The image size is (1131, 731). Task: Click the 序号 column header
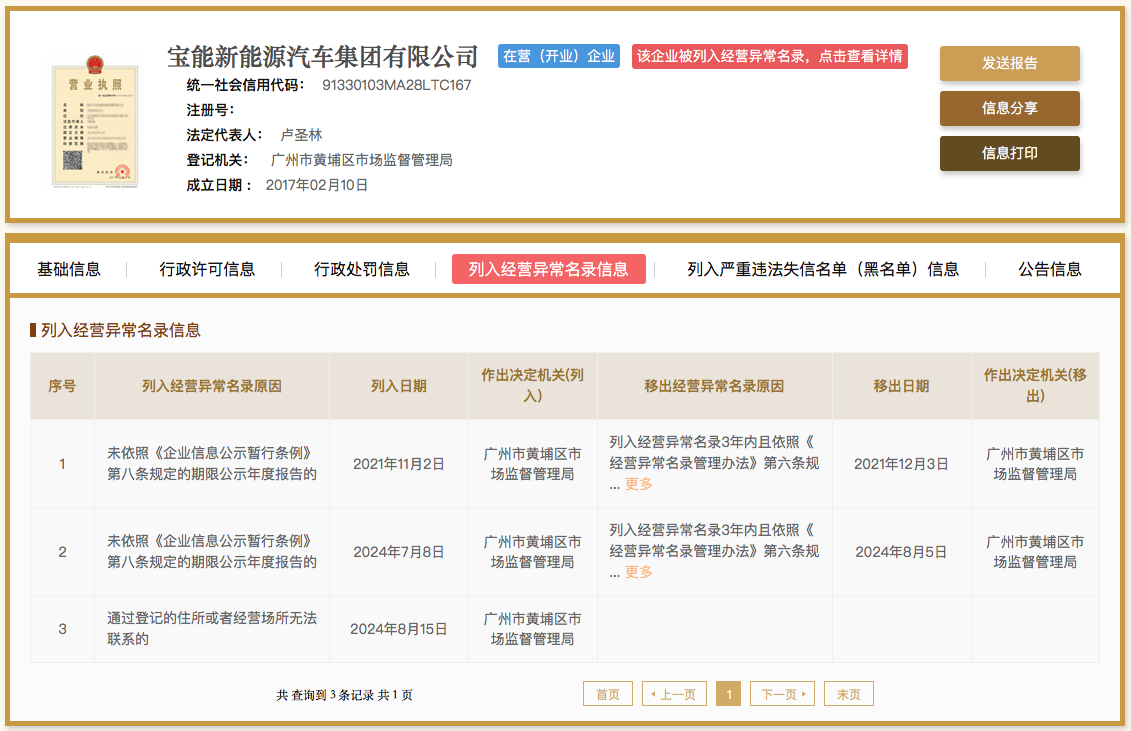pyautogui.click(x=62, y=386)
